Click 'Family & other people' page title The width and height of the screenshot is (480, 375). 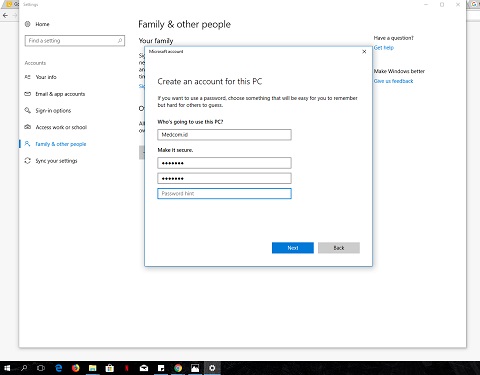coord(184,24)
